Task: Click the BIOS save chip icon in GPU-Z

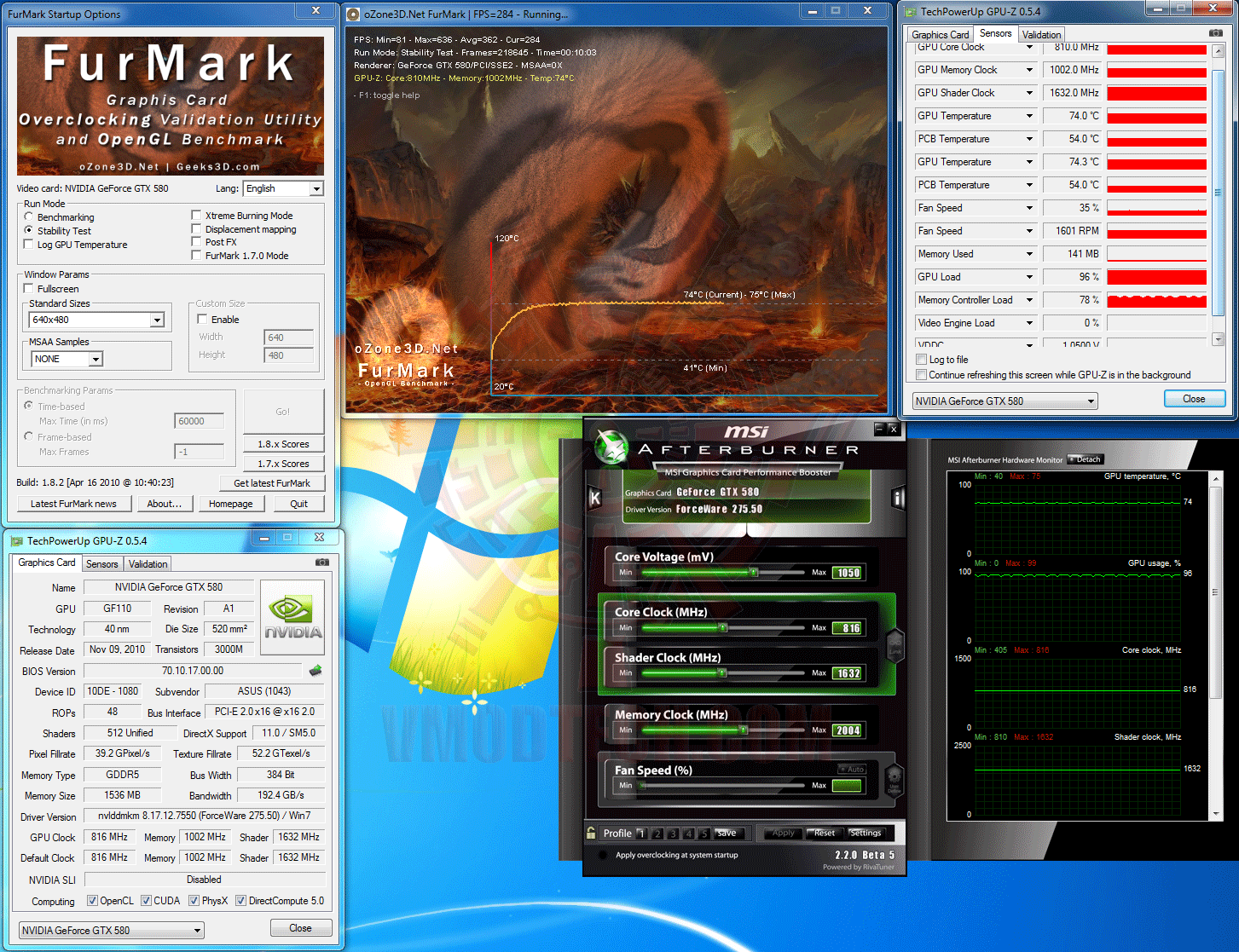Action: point(316,671)
